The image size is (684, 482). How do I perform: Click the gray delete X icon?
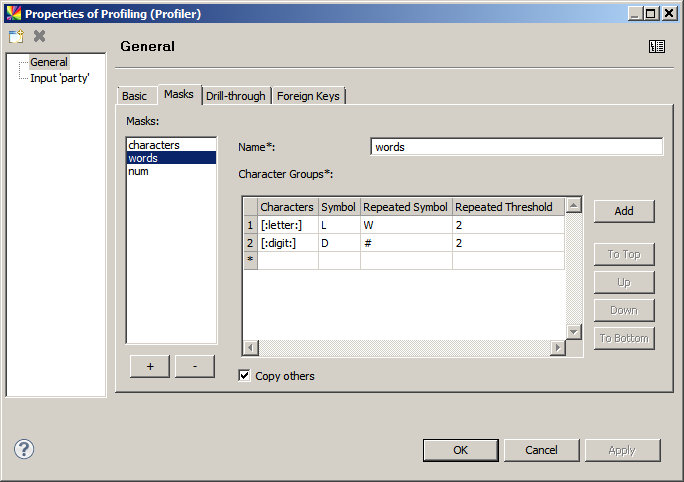click(x=40, y=37)
